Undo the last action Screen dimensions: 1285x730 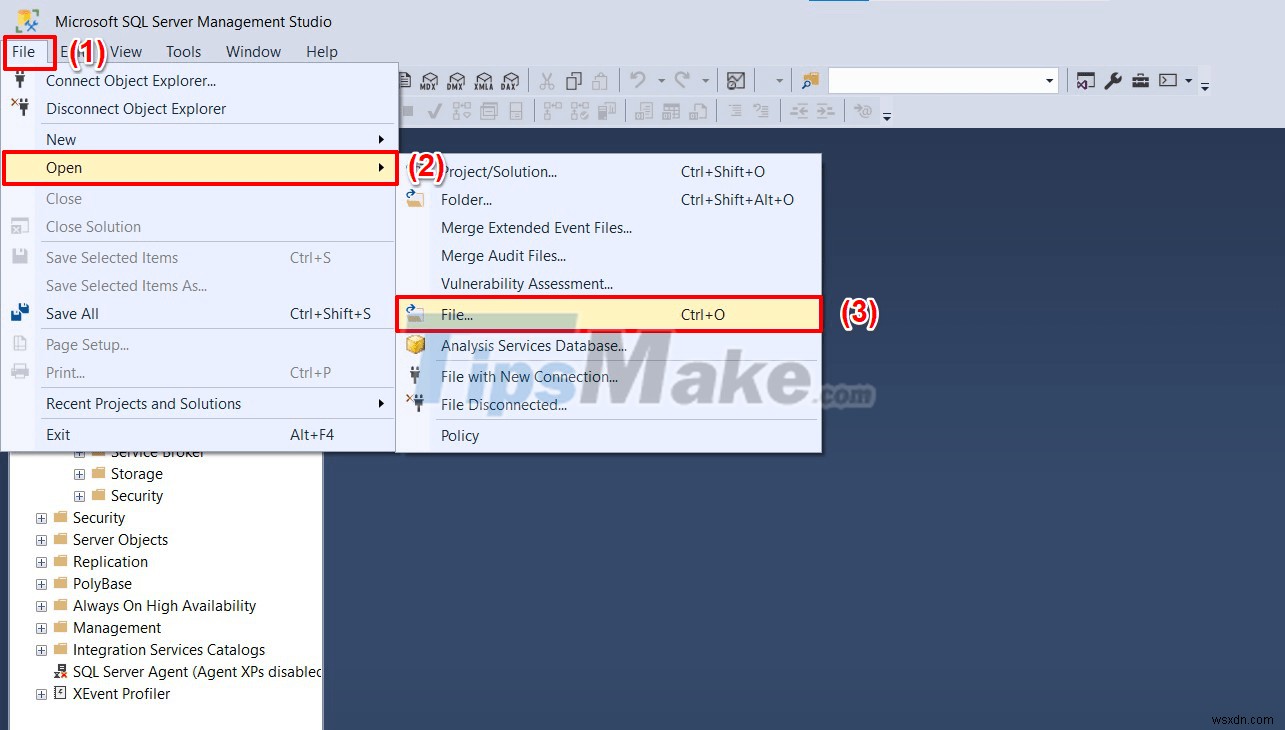click(640, 80)
